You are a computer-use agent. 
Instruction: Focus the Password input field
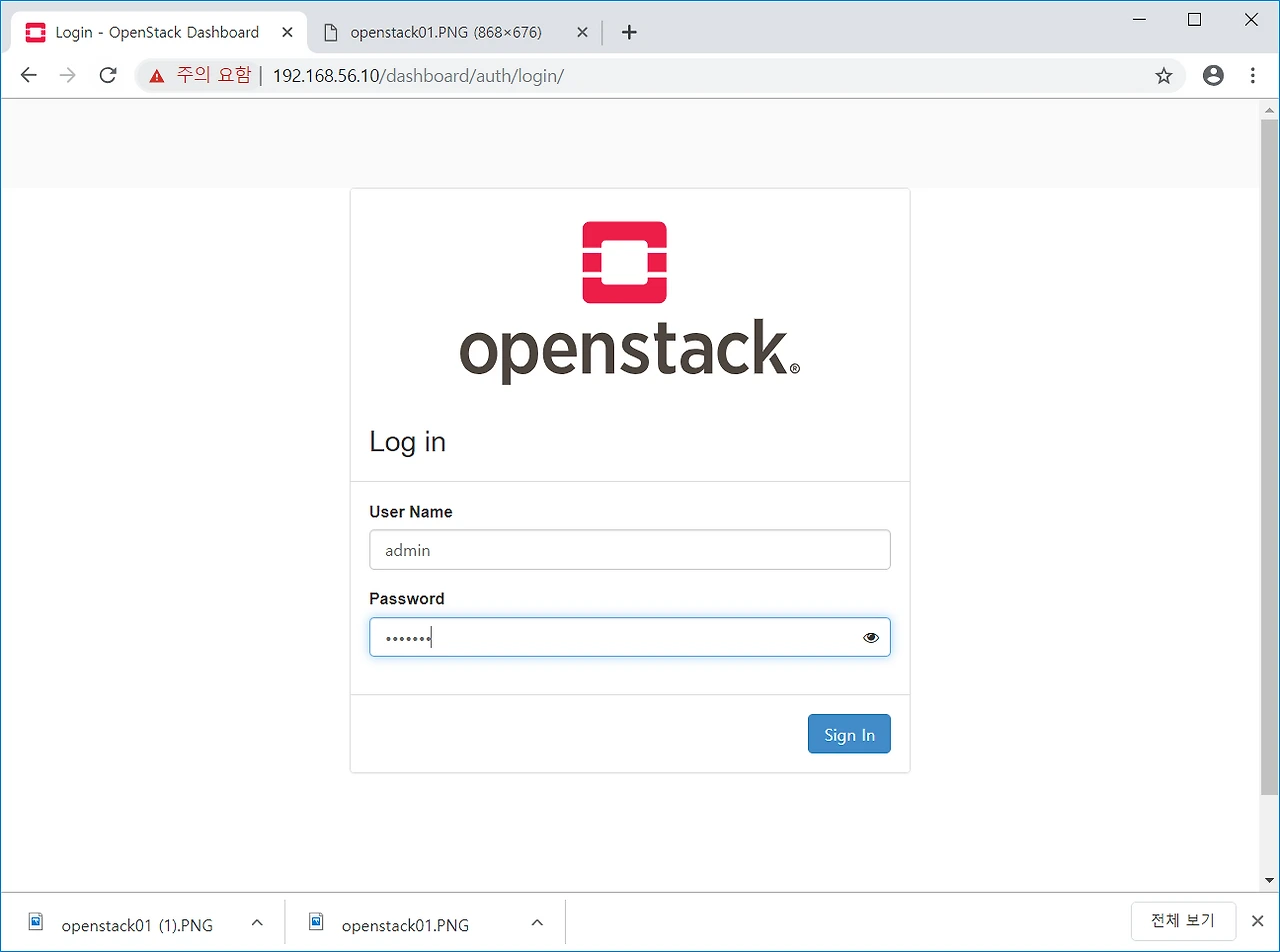tap(630, 637)
